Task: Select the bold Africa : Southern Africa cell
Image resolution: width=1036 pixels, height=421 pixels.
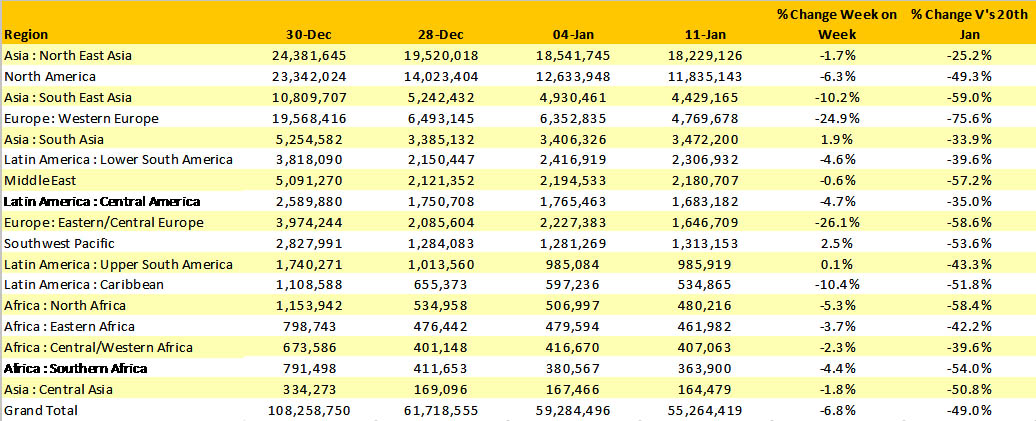Action: 76,368
